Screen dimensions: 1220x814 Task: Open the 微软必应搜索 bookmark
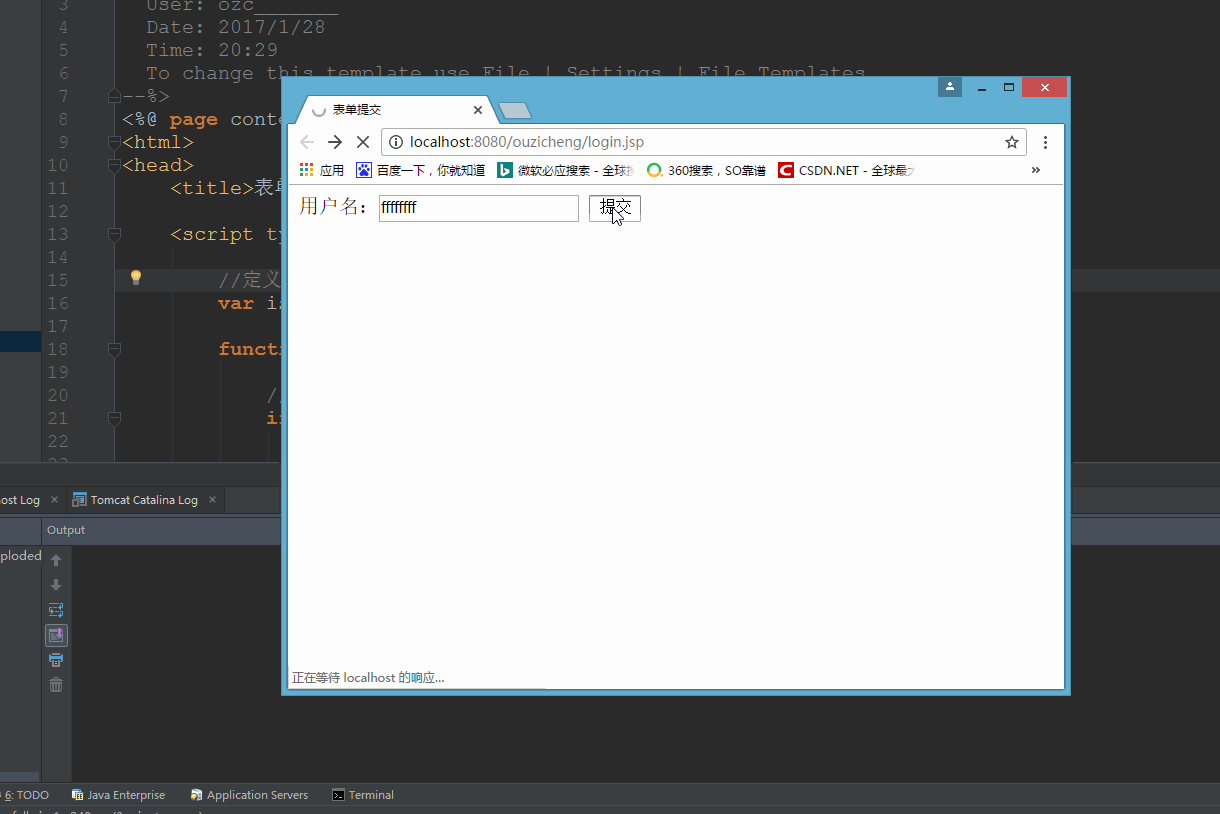(566, 171)
